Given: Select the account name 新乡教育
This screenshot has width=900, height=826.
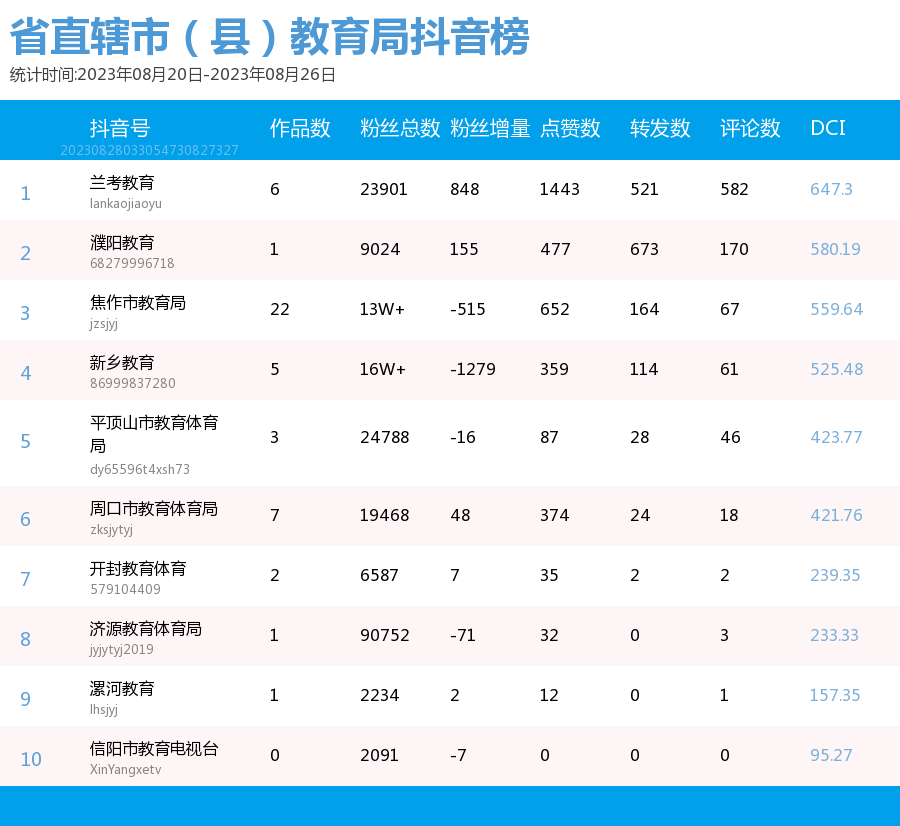Looking at the screenshot, I should click(x=122, y=363).
